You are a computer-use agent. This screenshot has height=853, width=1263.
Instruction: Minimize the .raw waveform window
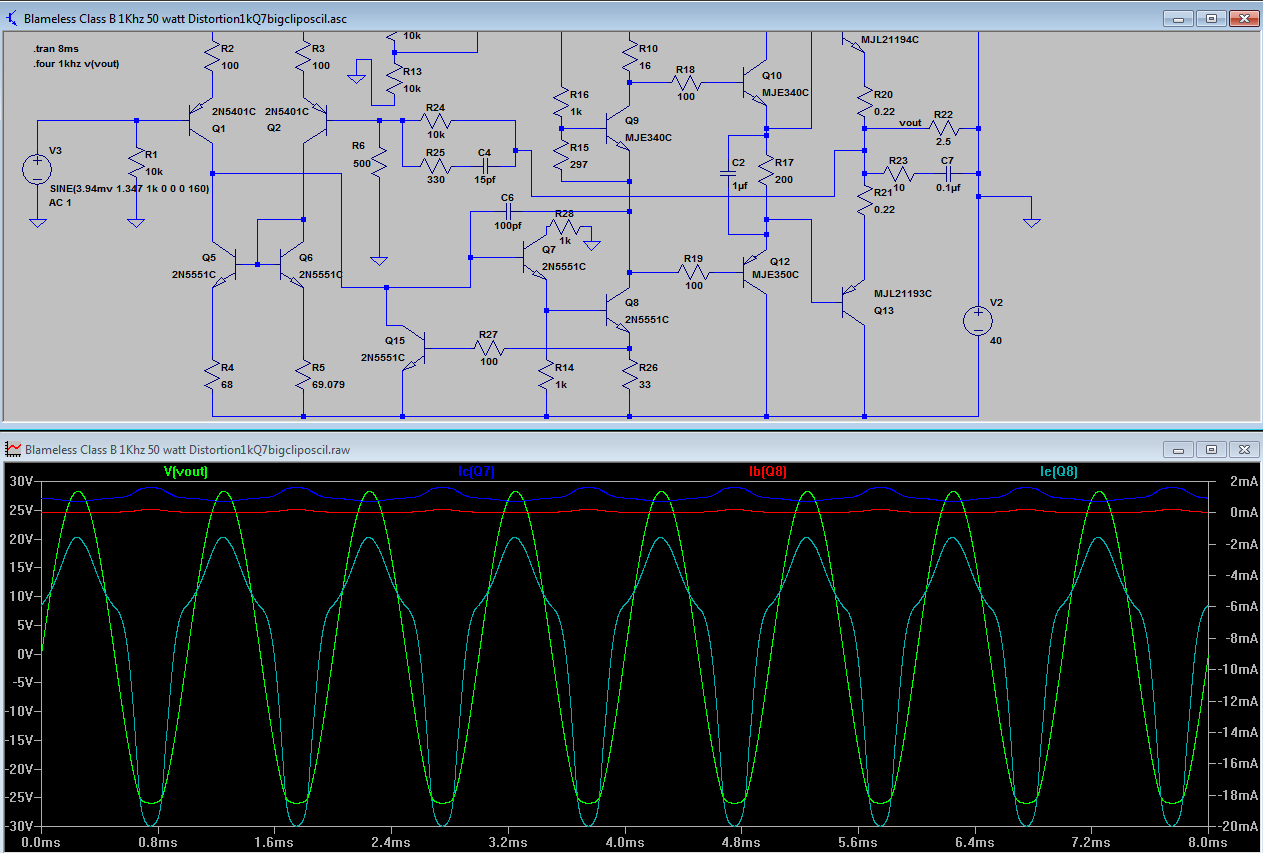pos(1177,449)
